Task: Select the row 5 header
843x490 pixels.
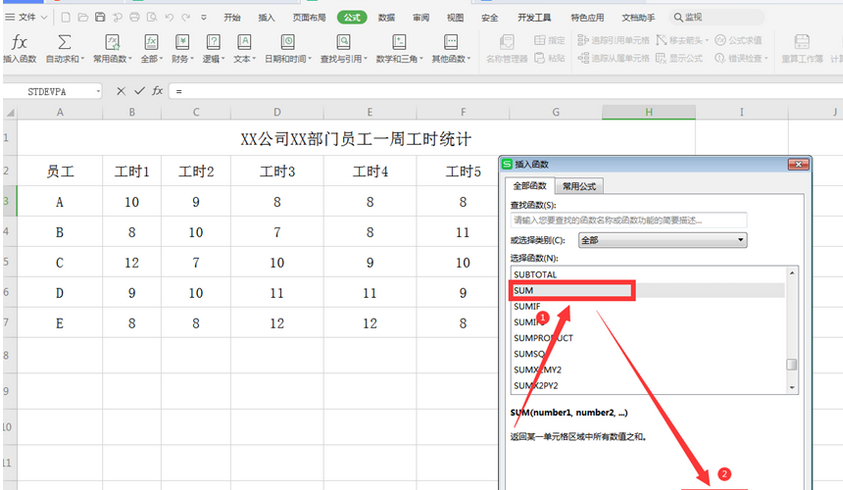Action: click(x=9, y=262)
